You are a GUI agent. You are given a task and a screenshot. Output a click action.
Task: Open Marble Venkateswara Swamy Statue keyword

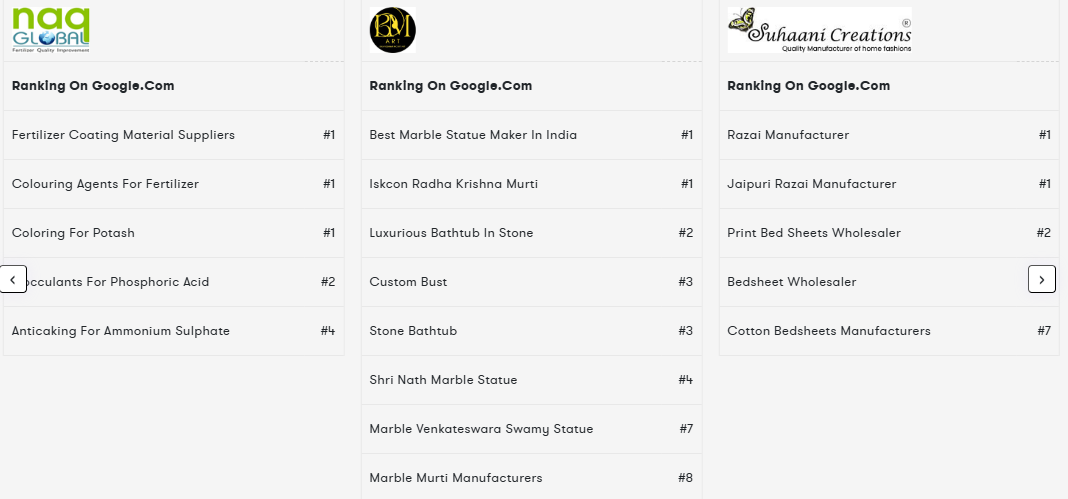click(481, 429)
